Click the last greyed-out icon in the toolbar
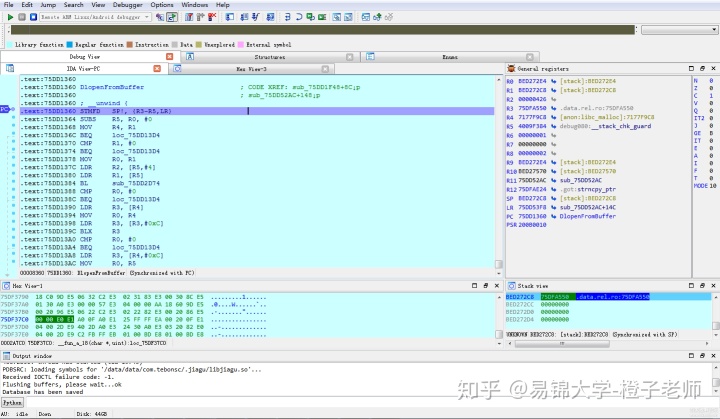The width and height of the screenshot is (720, 419). point(389,17)
